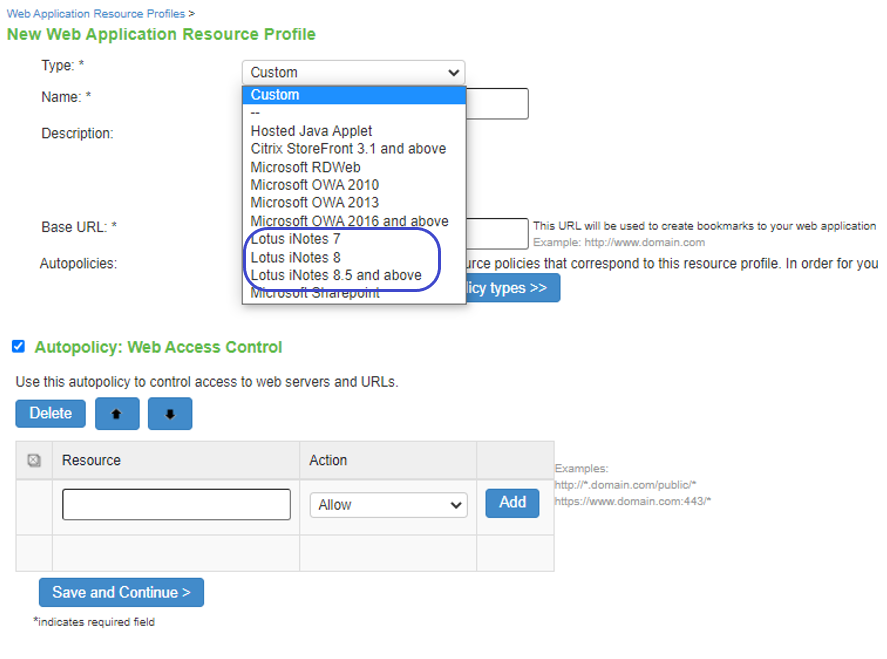Viewport: 887px width, 659px height.
Task: Toggle the Autopolicy Web Access Control checkbox
Action: pyautogui.click(x=19, y=346)
